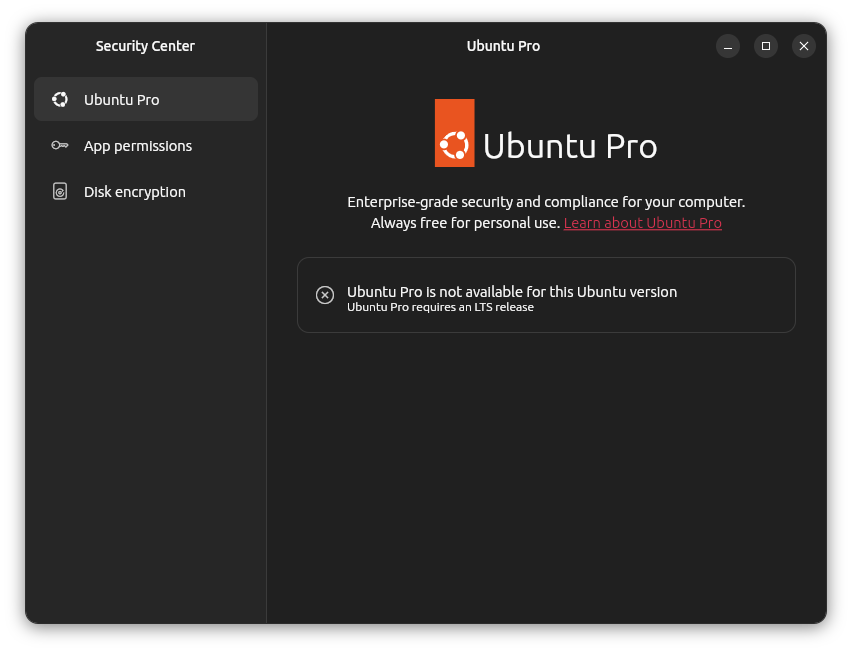The width and height of the screenshot is (852, 652).
Task: Open the App permissions section
Action: [x=138, y=146]
